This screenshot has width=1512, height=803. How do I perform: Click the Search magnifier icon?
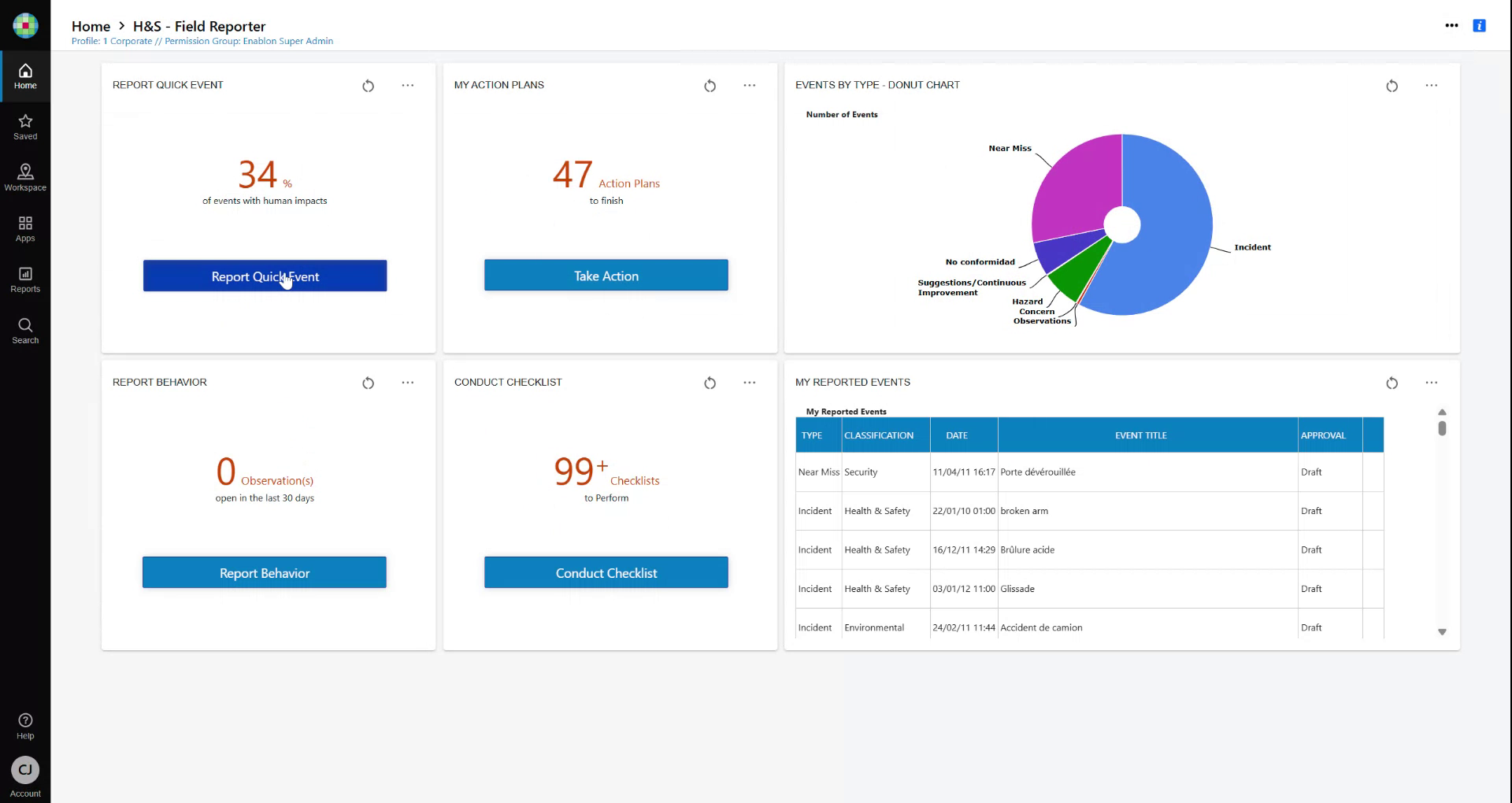pos(25,331)
